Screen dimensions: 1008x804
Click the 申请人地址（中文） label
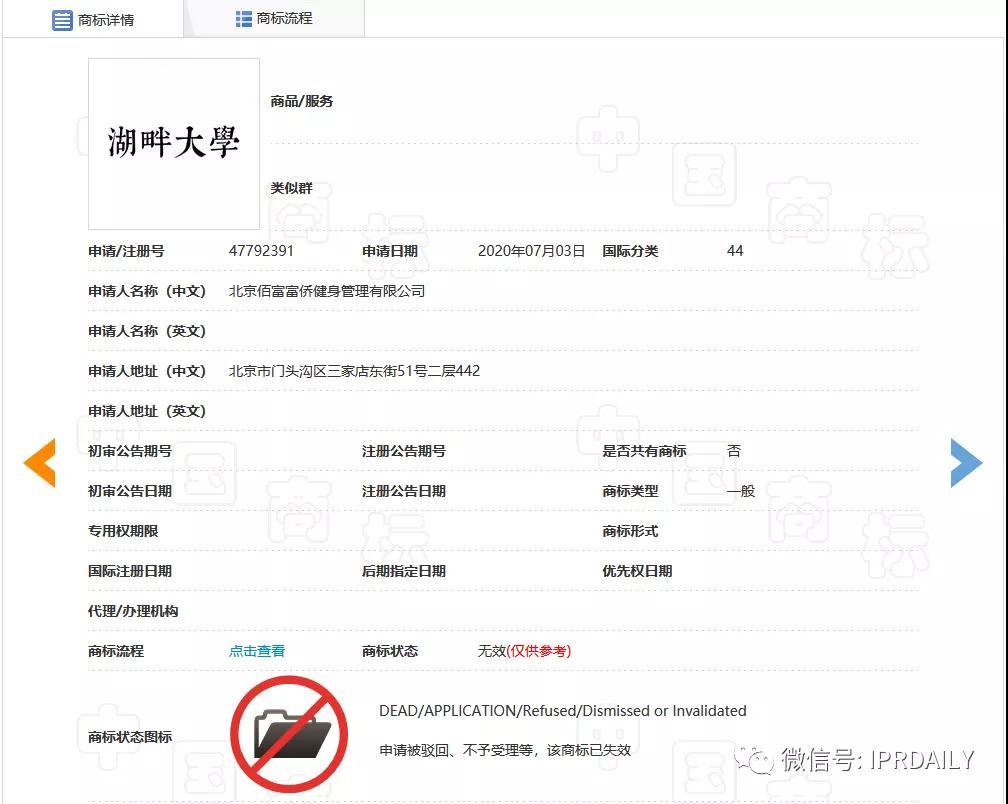tap(147, 371)
